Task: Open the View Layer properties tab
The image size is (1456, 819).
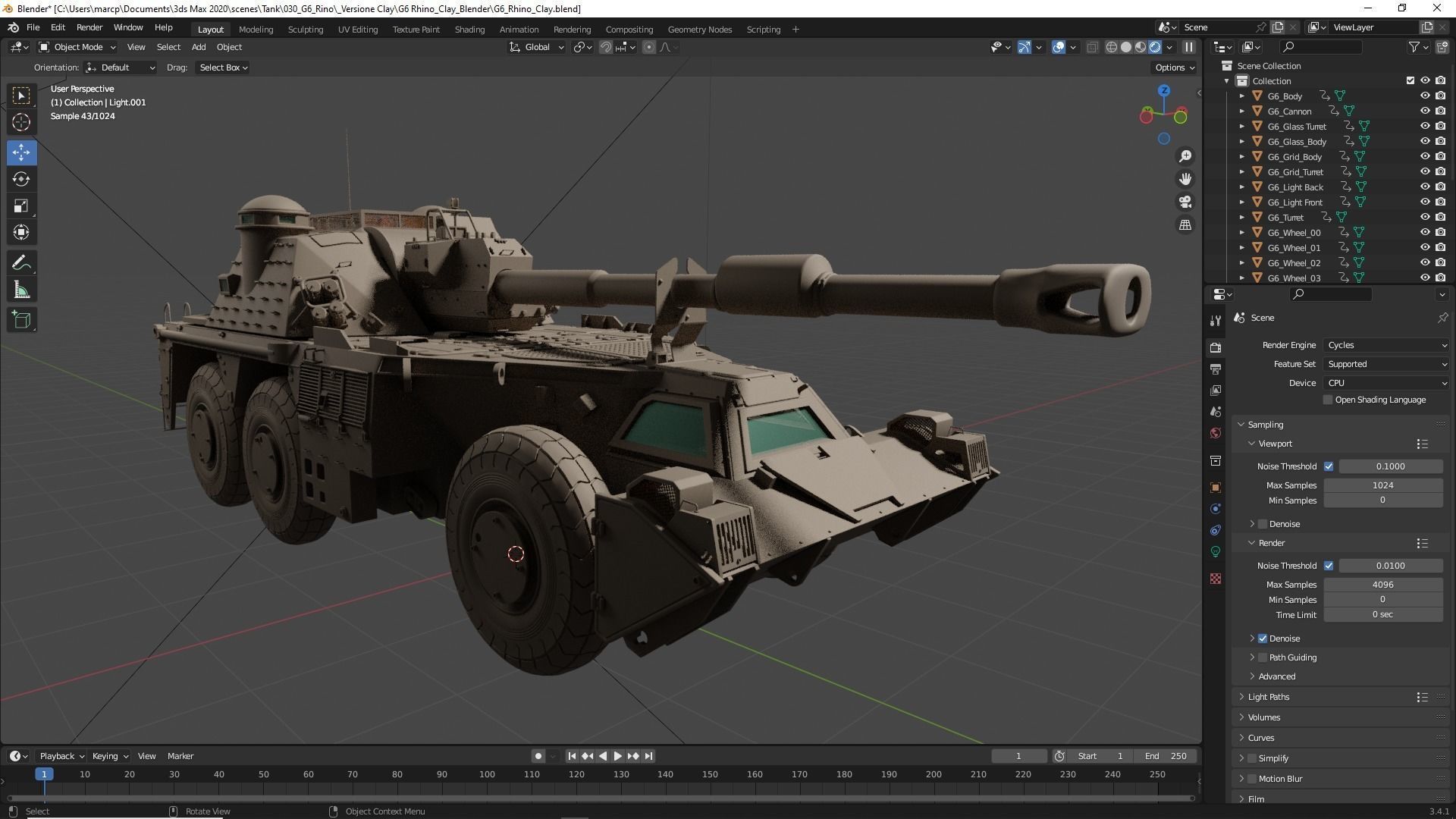Action: 1216,390
